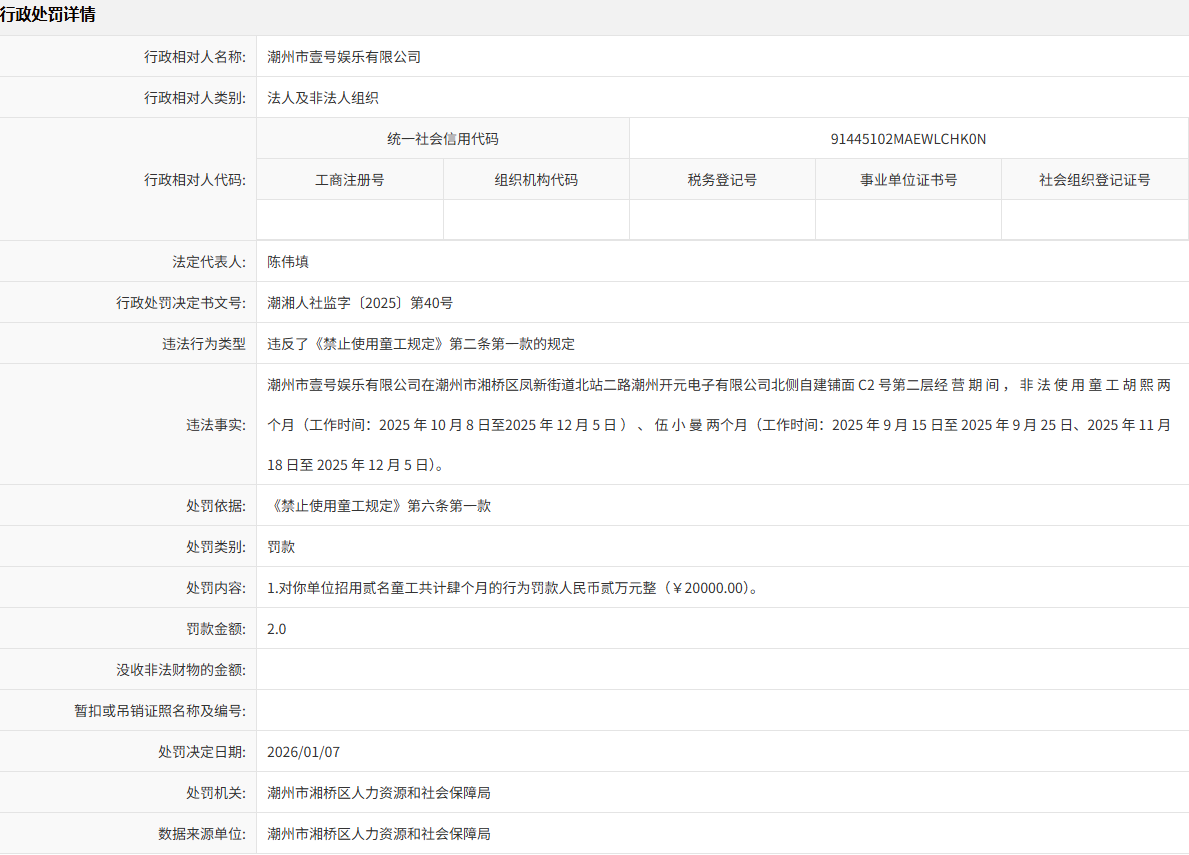
Task: Select the fine amount value 2.0
Action: pos(276,628)
